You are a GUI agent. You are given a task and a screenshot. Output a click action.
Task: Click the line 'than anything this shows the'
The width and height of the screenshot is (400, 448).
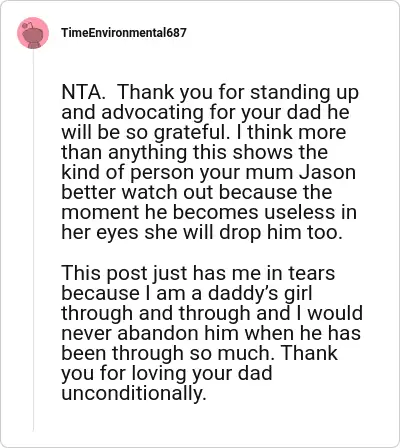click(195, 152)
